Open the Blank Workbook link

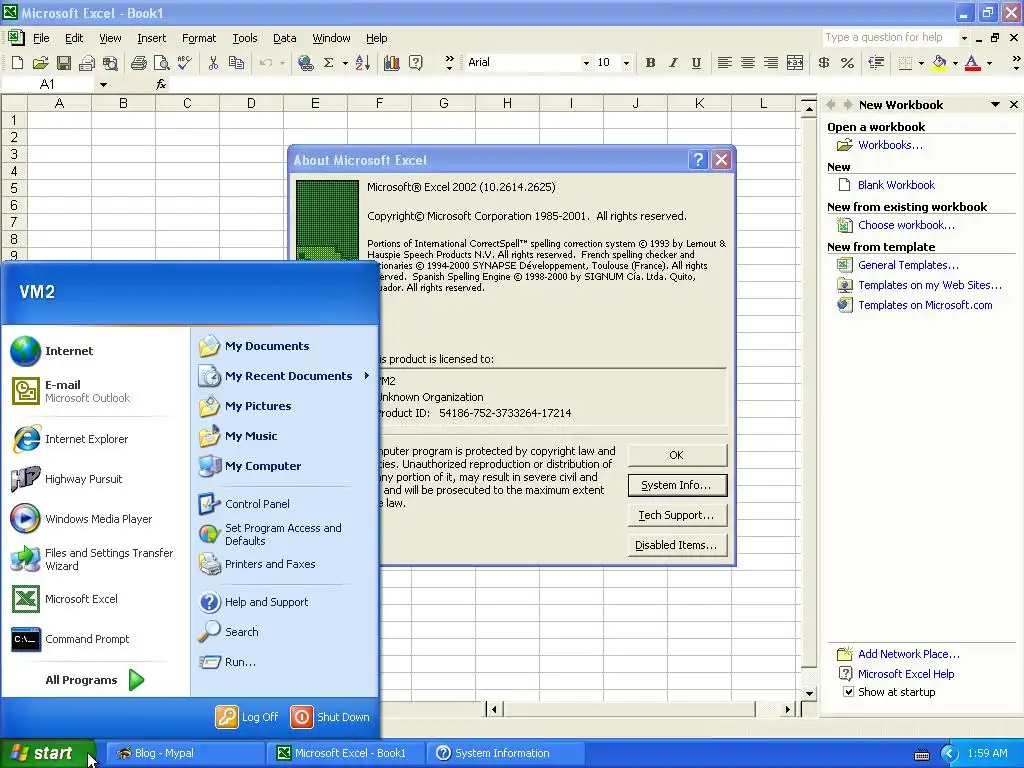coord(896,185)
